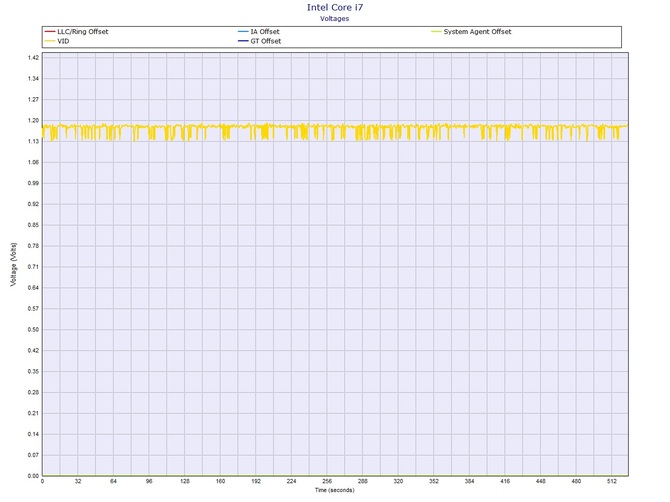Click the dark blue GT Offset line swatch
The height and width of the screenshot is (502, 670).
point(244,41)
